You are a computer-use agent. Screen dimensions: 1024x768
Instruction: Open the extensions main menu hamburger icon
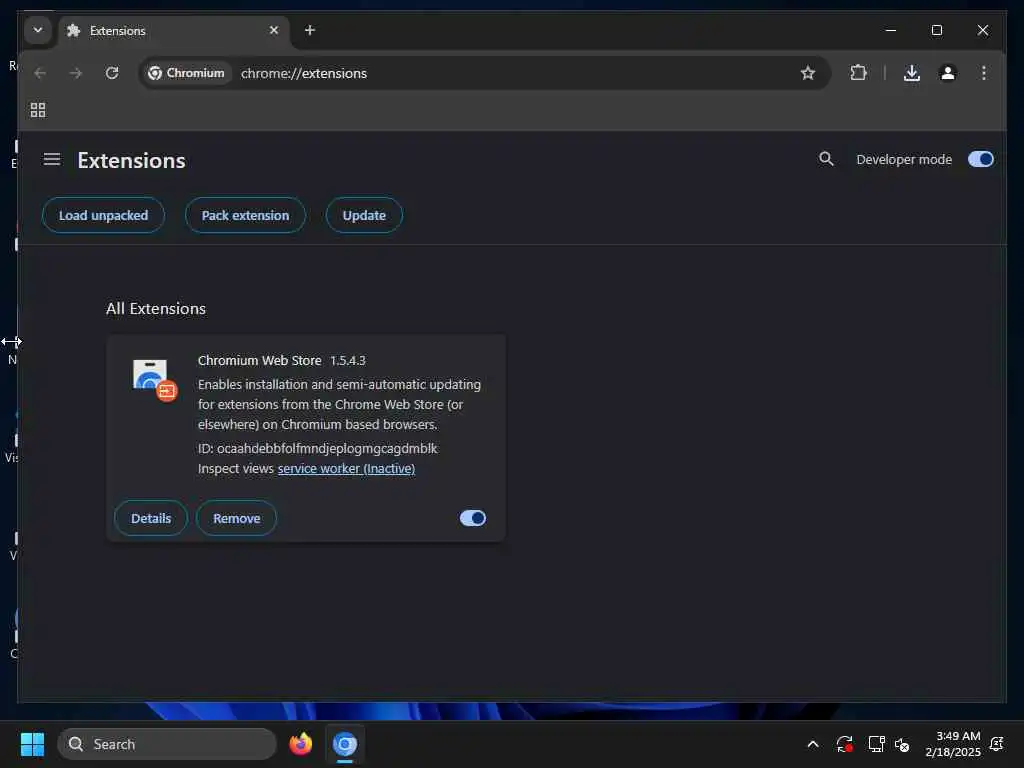[52, 159]
